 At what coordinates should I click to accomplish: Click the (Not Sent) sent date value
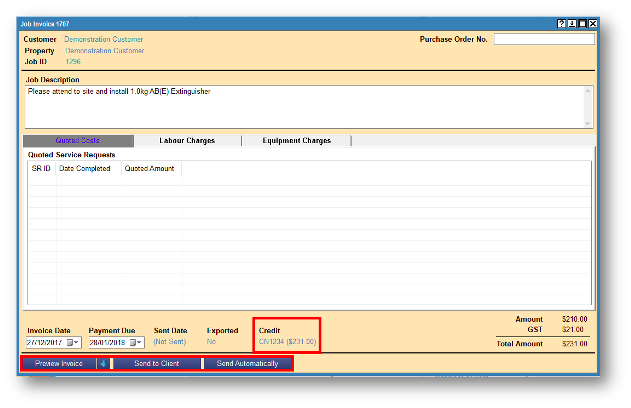coord(170,342)
